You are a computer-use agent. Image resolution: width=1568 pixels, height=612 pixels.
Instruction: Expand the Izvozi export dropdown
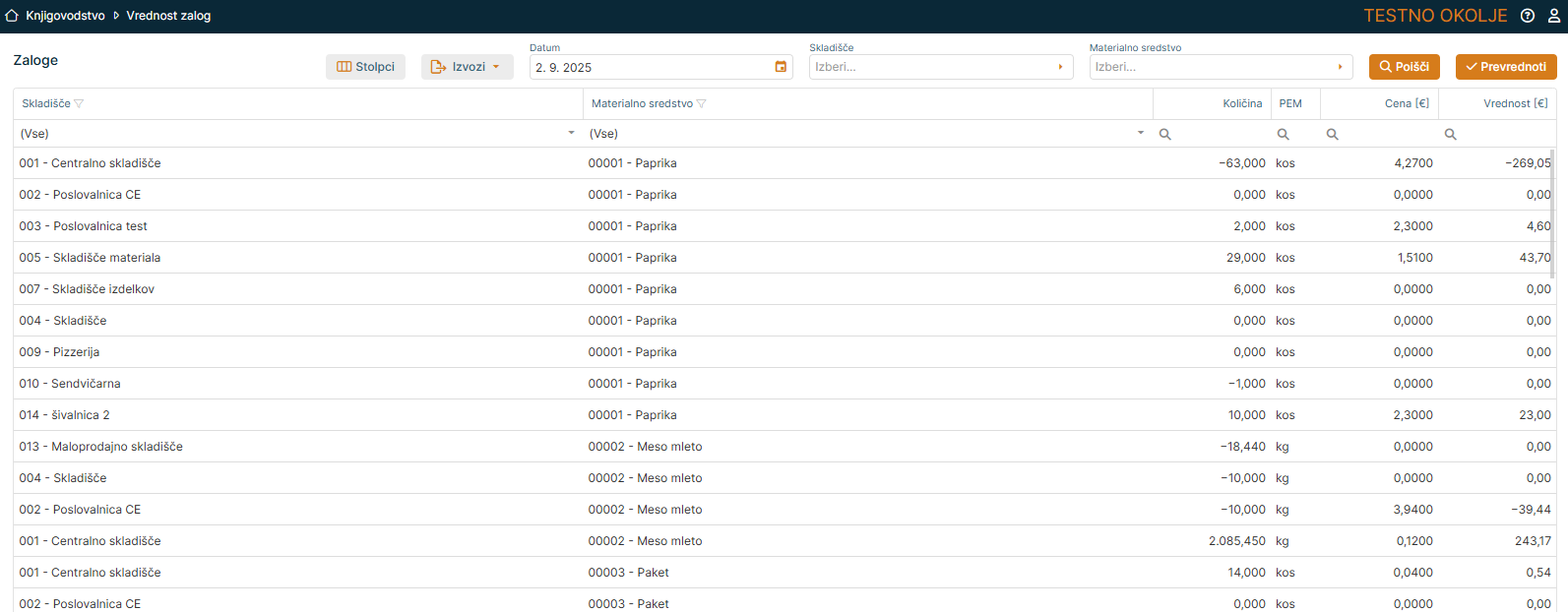(468, 67)
